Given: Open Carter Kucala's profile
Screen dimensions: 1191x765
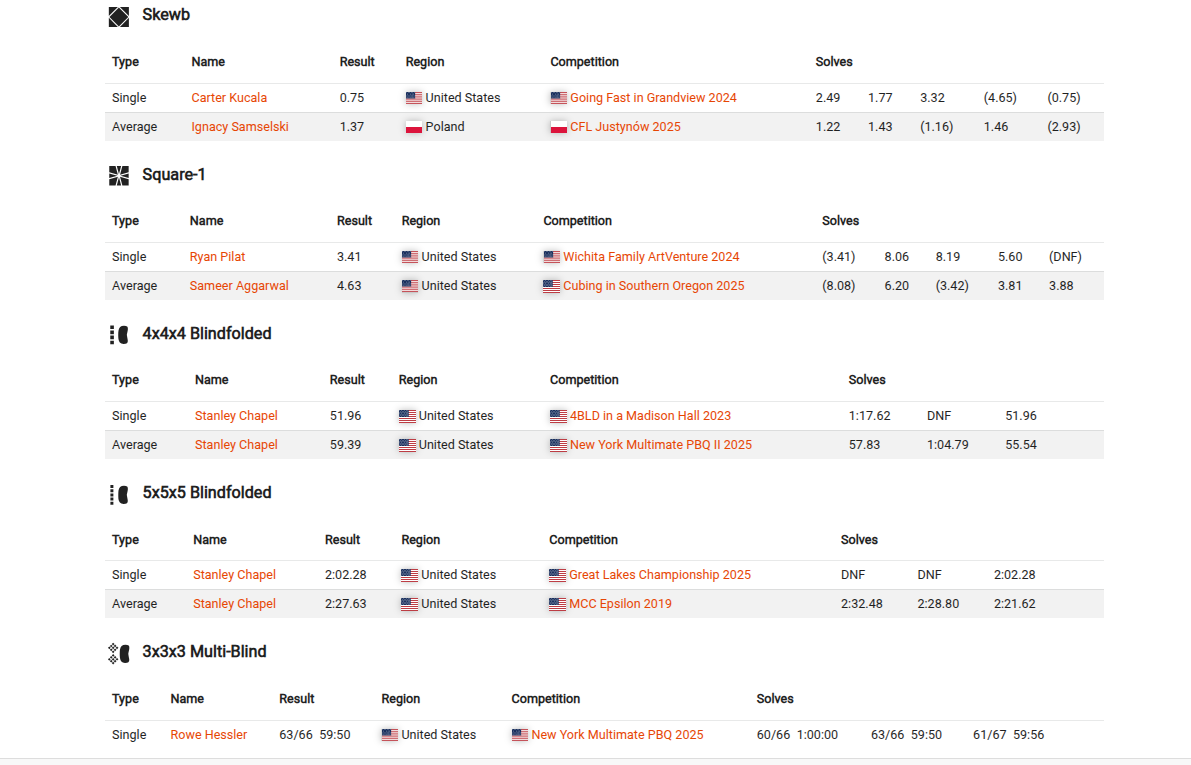Looking at the screenshot, I should (229, 98).
